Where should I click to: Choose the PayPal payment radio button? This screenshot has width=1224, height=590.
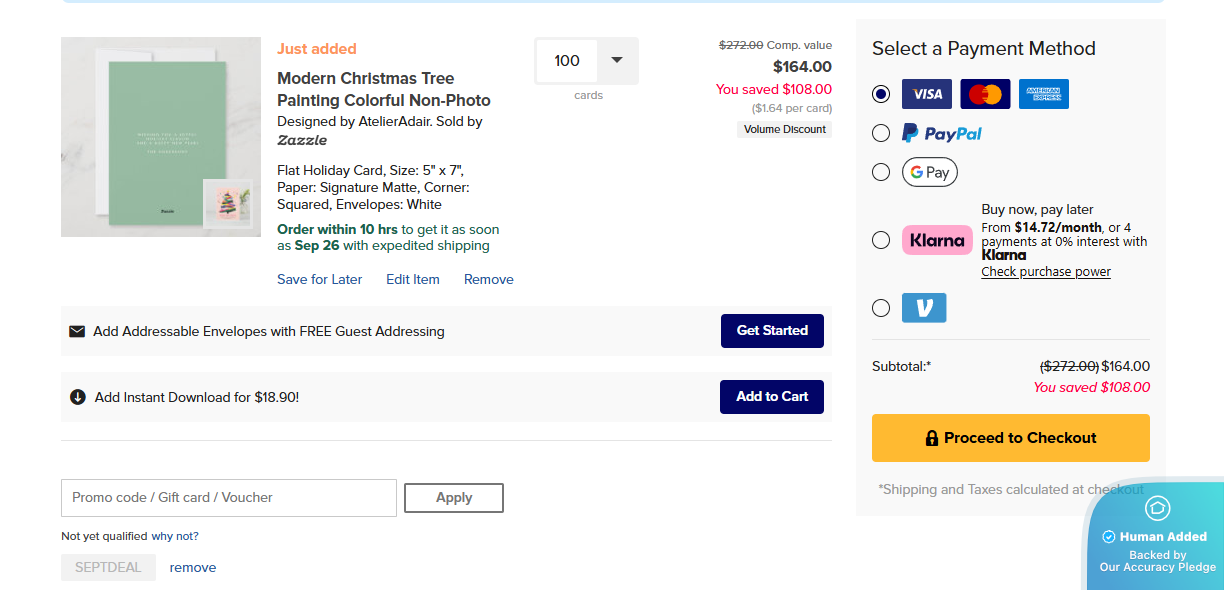(x=881, y=132)
